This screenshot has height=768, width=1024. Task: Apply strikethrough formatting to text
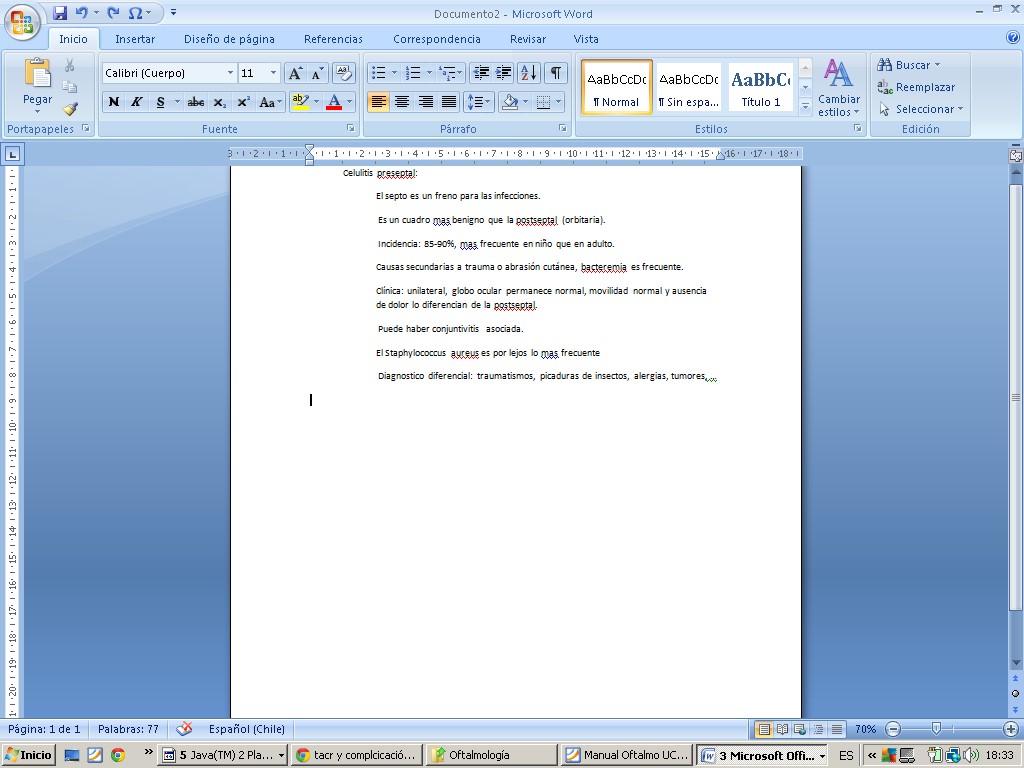click(196, 102)
